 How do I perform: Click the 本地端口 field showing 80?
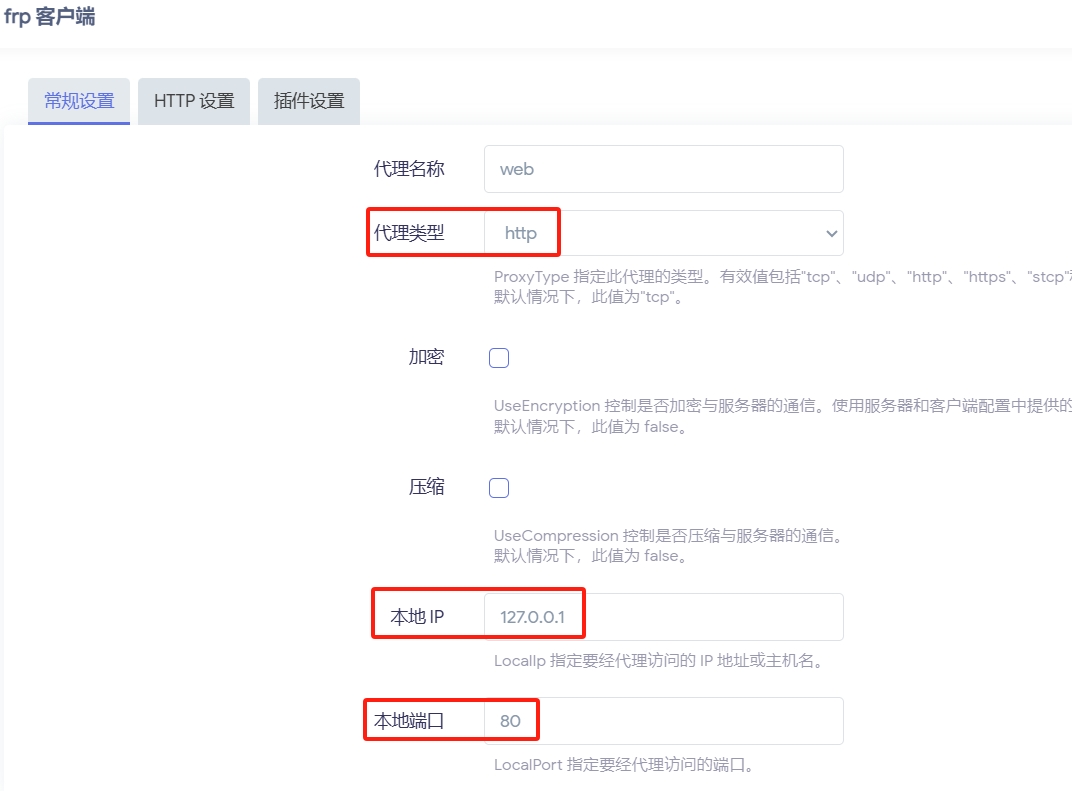point(663,721)
